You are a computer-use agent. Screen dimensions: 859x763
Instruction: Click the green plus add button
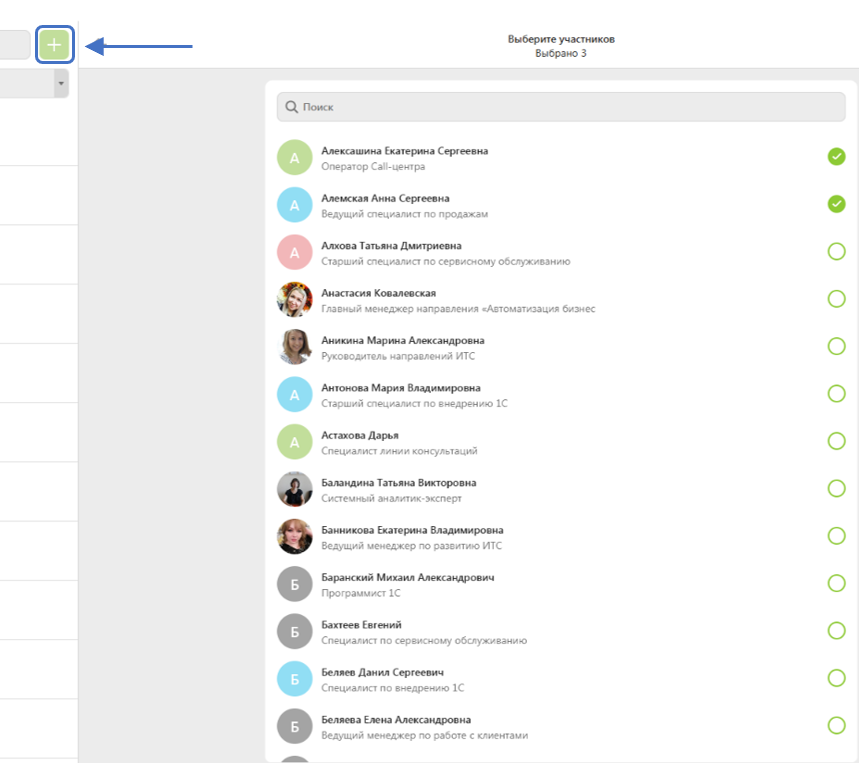54,45
